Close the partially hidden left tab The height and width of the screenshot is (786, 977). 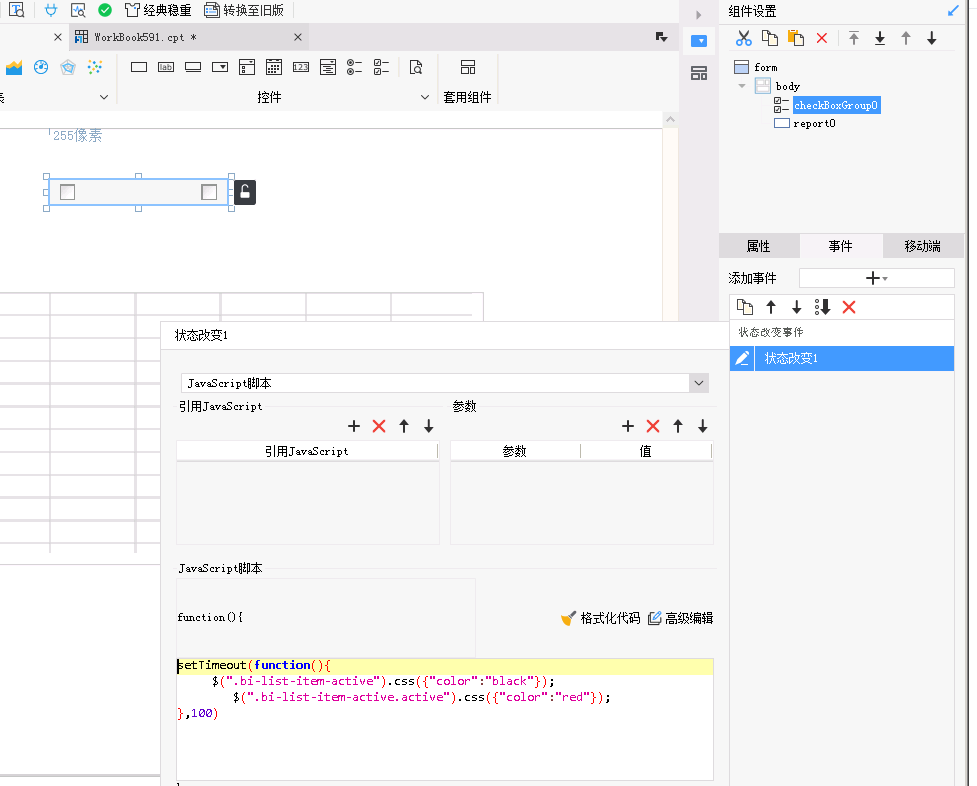click(58, 37)
